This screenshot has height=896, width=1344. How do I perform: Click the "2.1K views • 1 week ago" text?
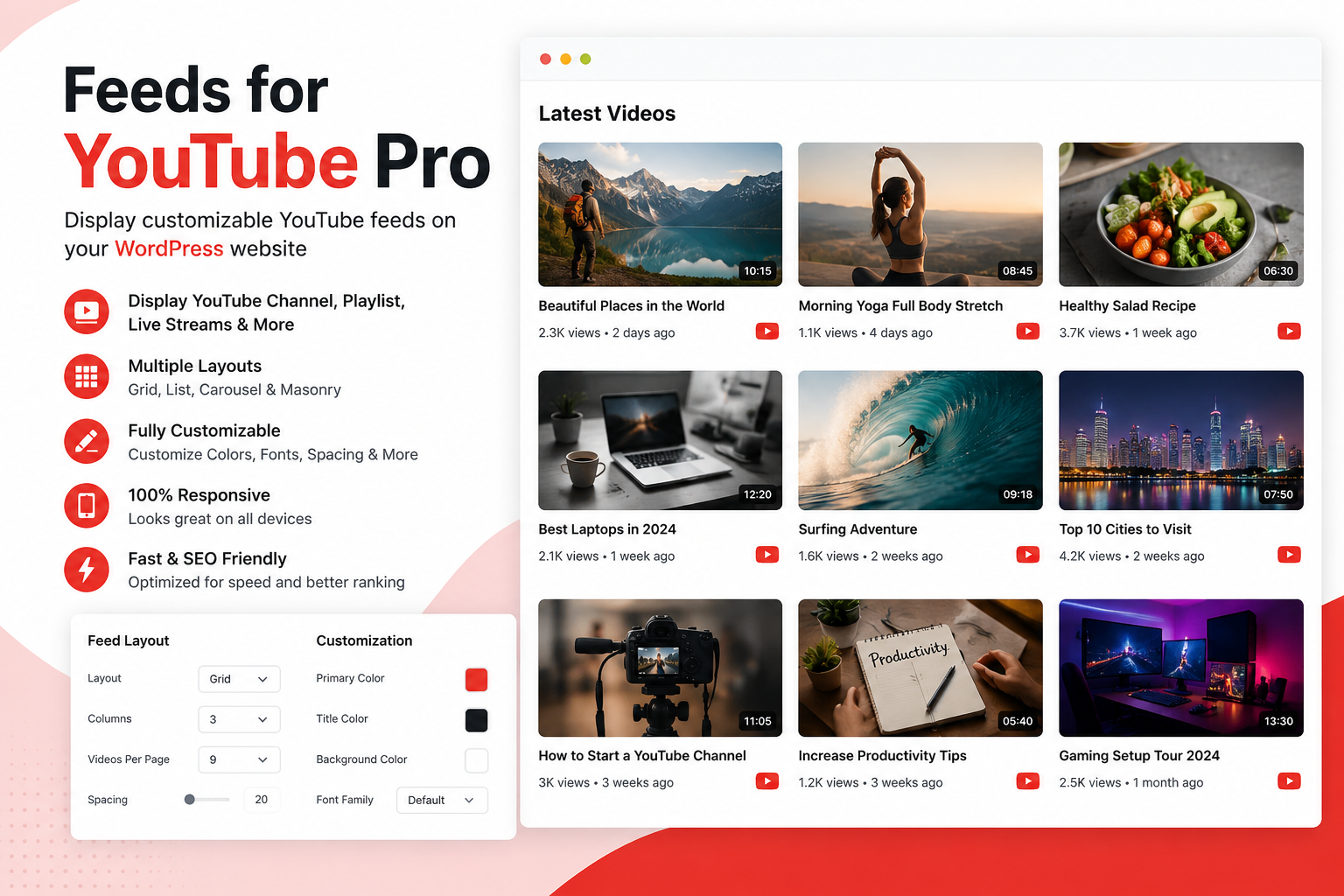click(x=606, y=556)
